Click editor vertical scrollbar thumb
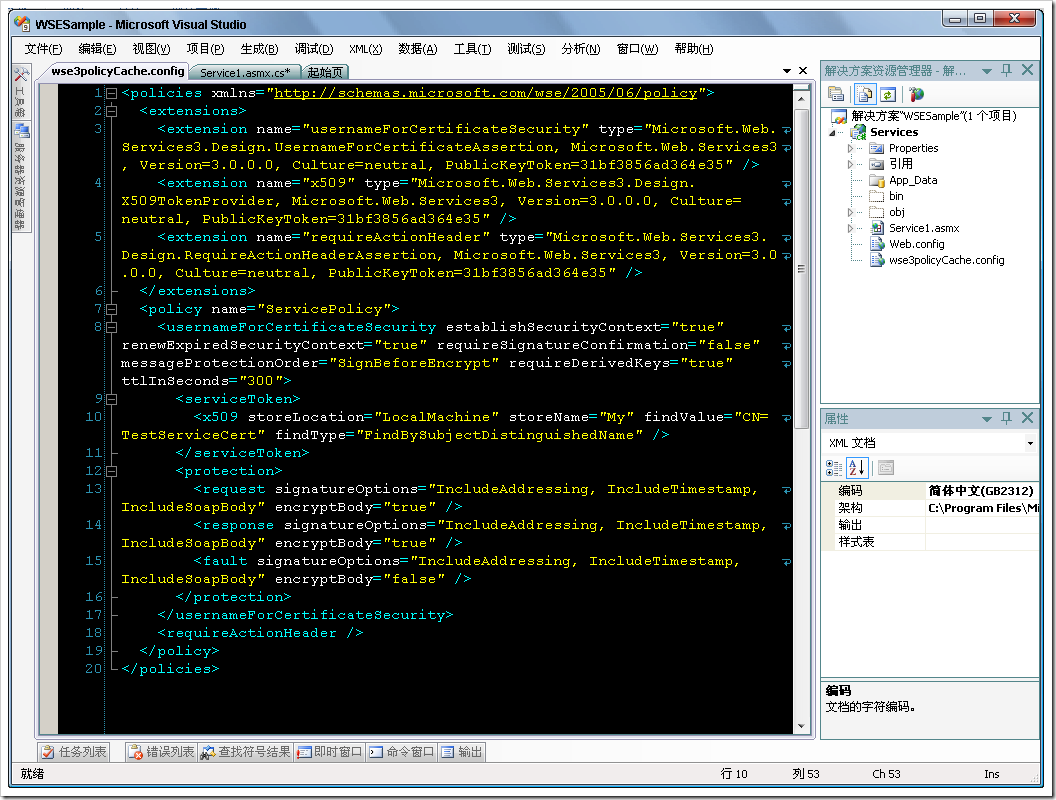This screenshot has height=800, width=1056. tap(801, 267)
